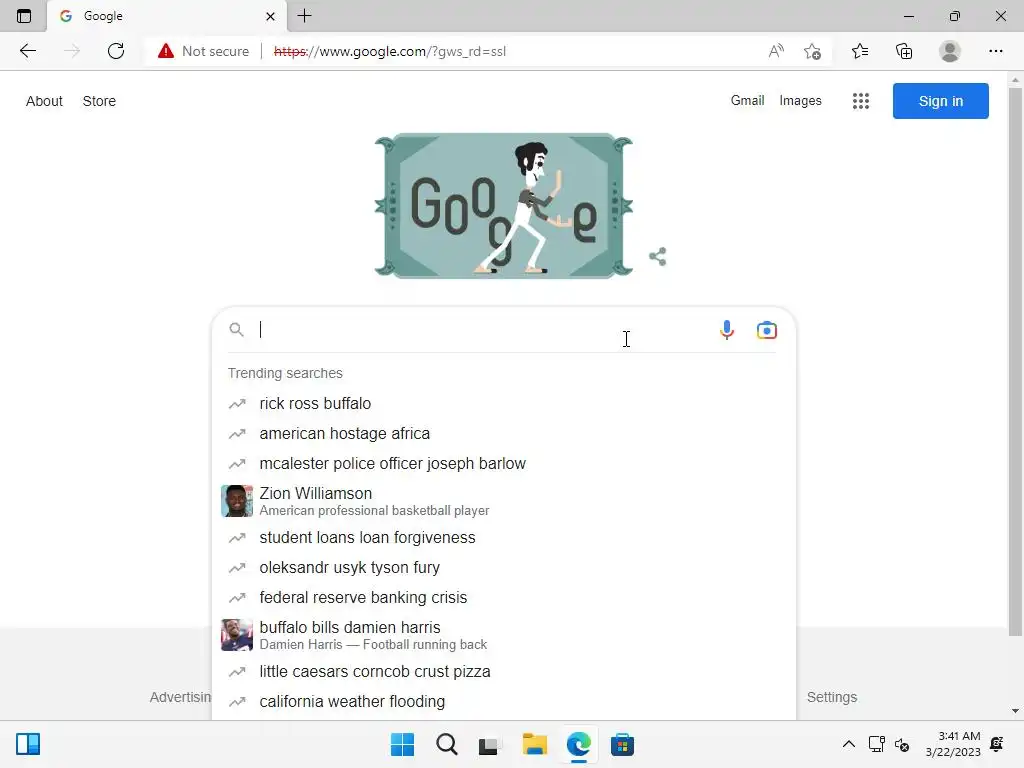Open a new tab with plus button

pyautogui.click(x=304, y=16)
